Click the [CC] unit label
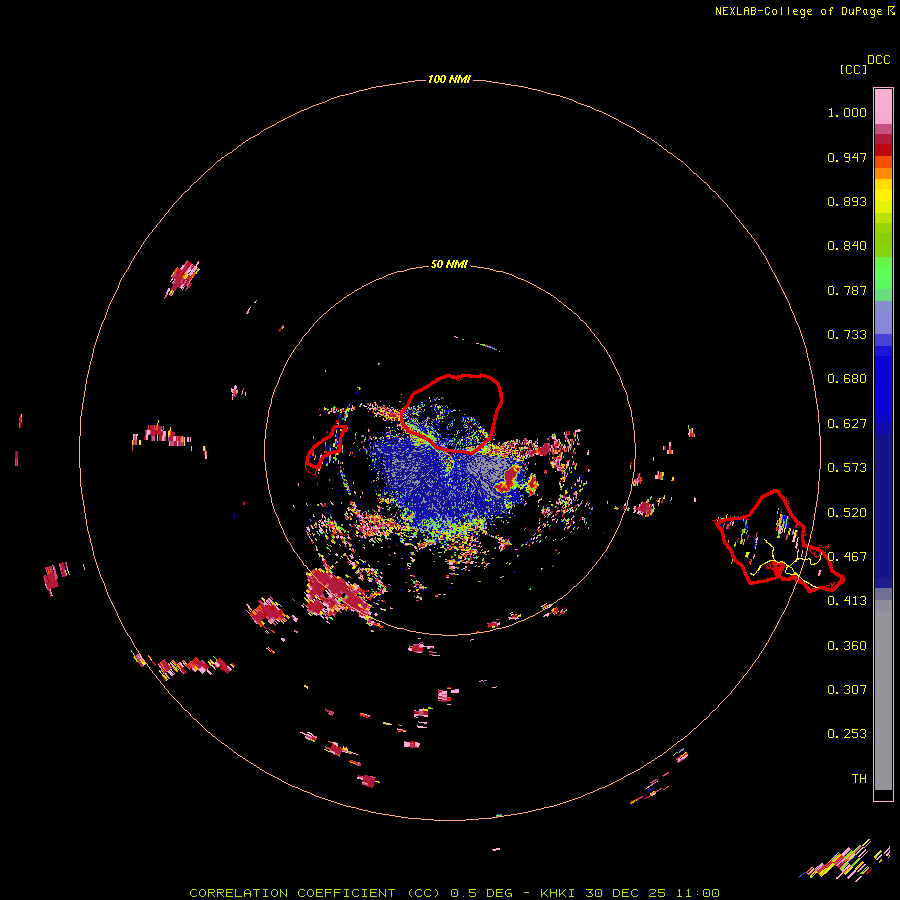The height and width of the screenshot is (900, 900). (853, 69)
